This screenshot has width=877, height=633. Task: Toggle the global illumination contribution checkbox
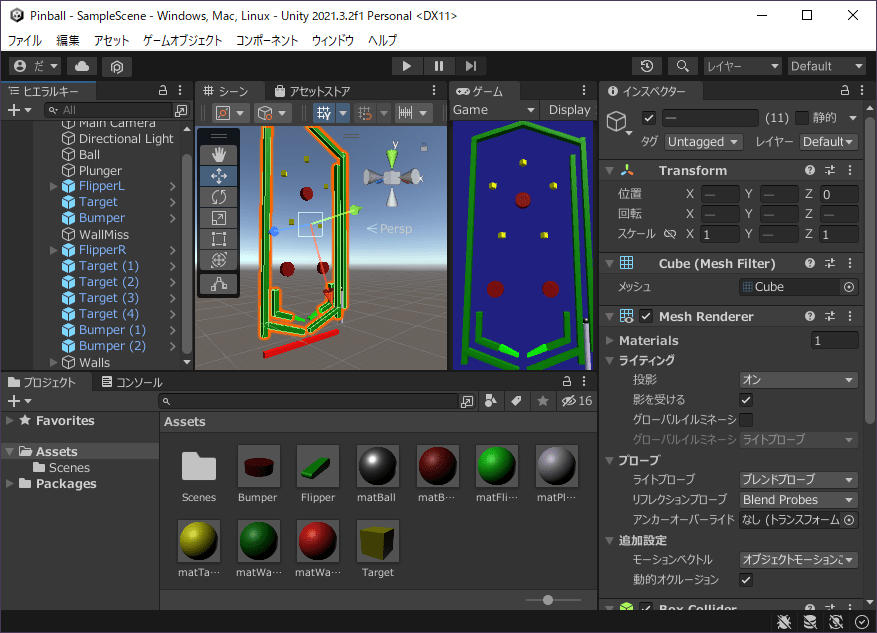coord(746,419)
